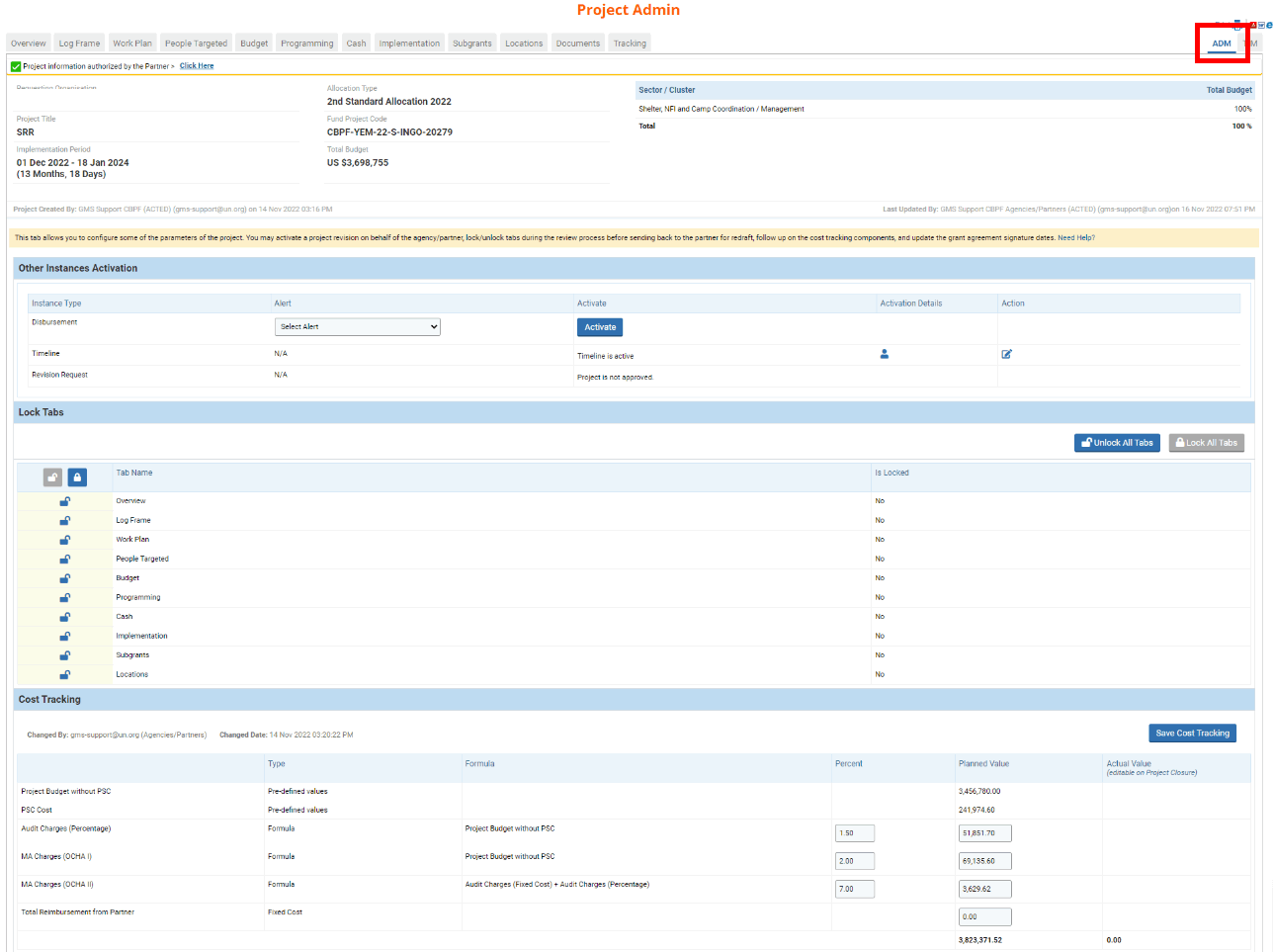Image resolution: width=1273 pixels, height=952 pixels.
Task: Toggle the lock for Programming row
Action: coord(65,597)
